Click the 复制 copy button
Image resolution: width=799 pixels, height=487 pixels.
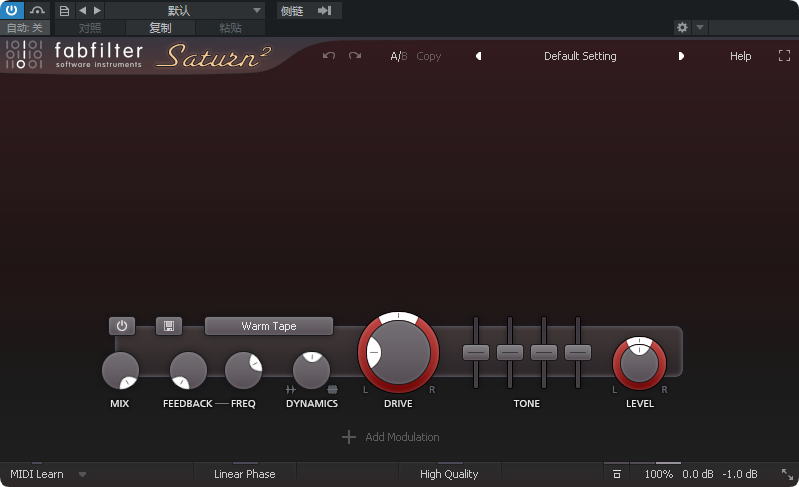[160, 28]
